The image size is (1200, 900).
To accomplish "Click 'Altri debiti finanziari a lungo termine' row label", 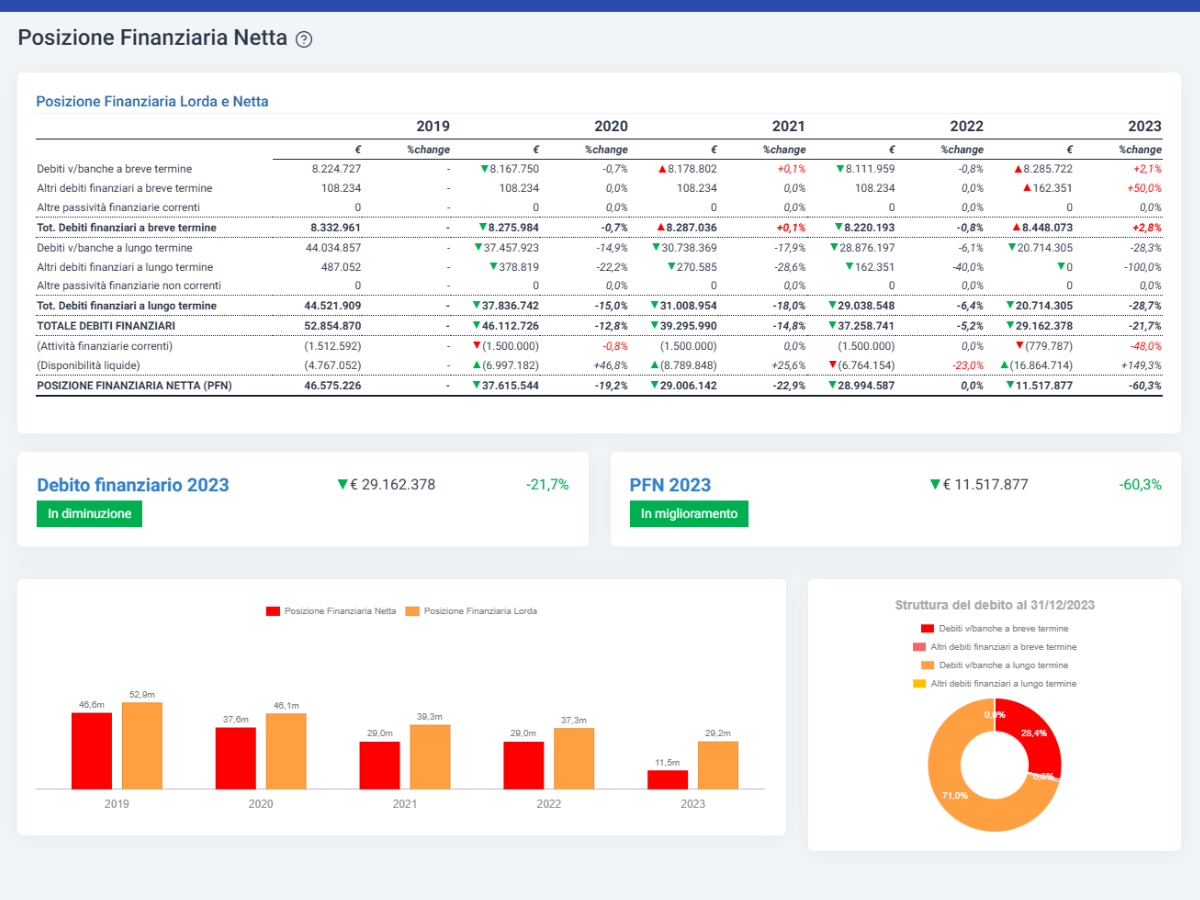I will click(x=124, y=267).
